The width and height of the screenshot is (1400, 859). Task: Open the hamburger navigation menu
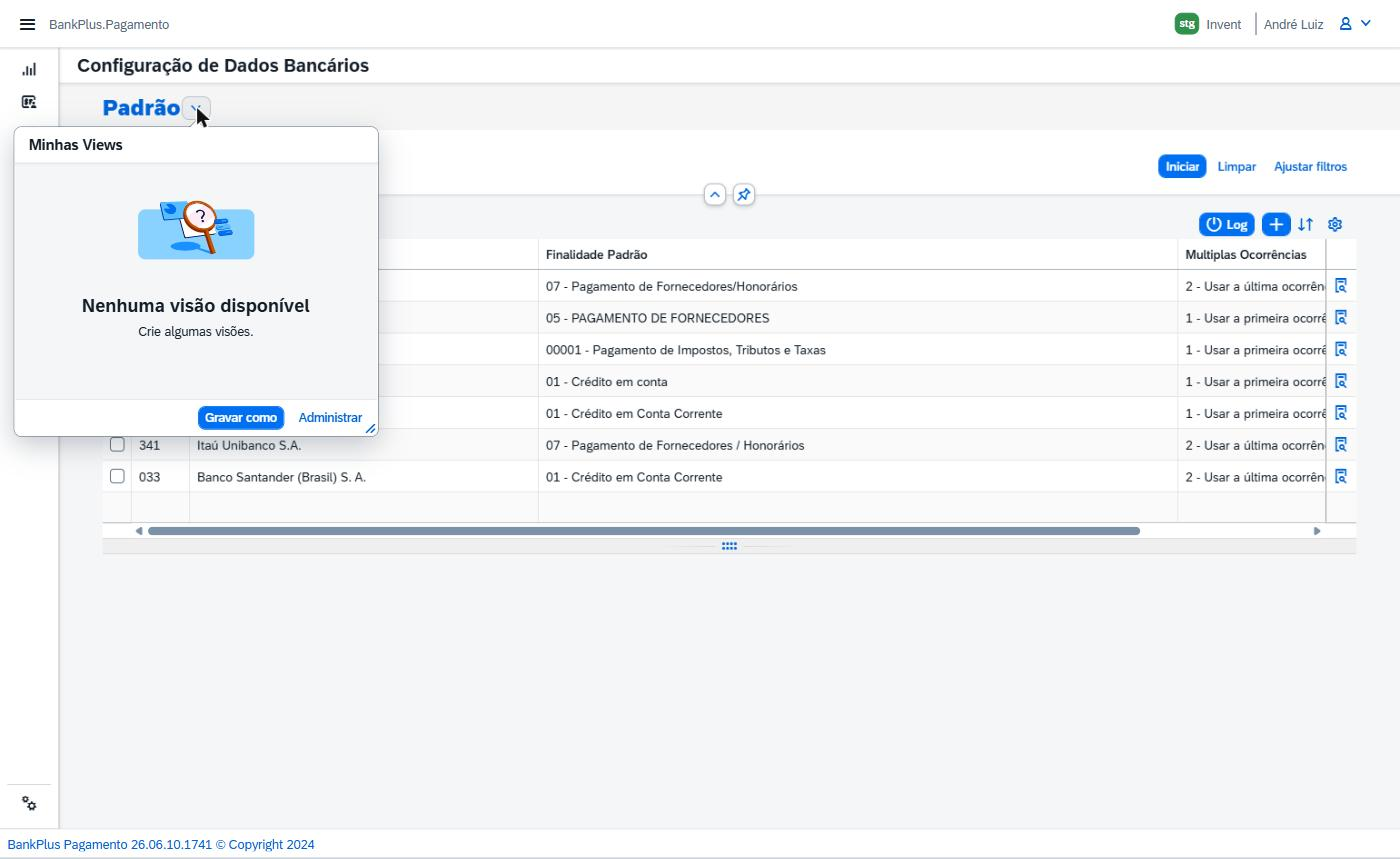[27, 24]
